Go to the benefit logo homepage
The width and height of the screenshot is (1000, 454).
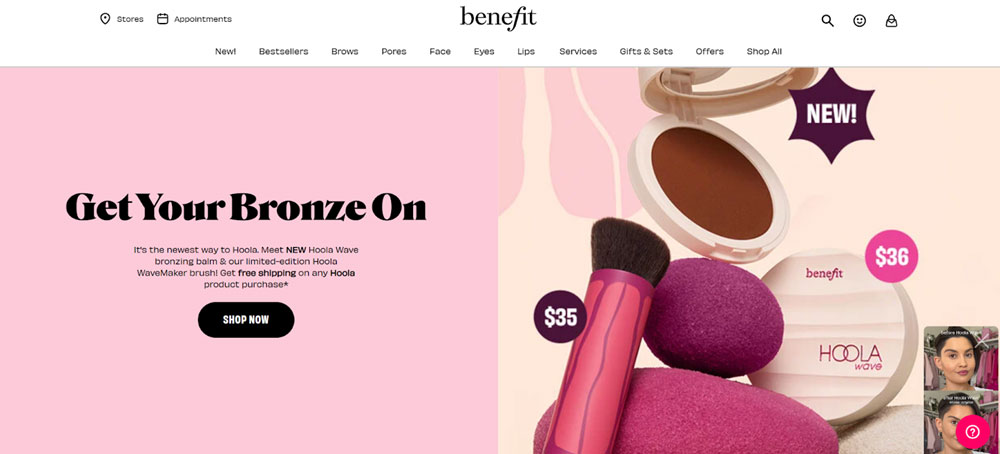pyautogui.click(x=498, y=18)
